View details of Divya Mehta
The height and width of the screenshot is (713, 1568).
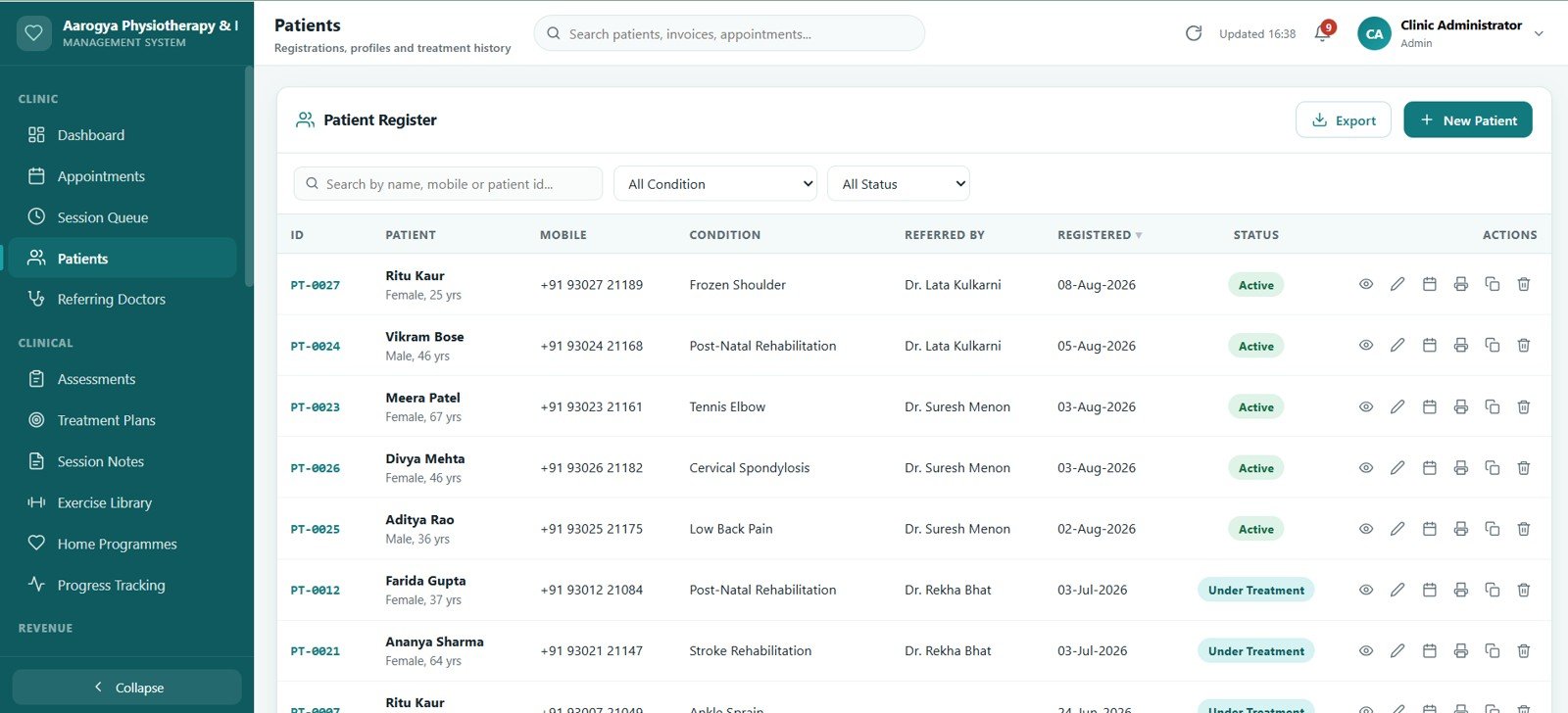tap(1366, 468)
